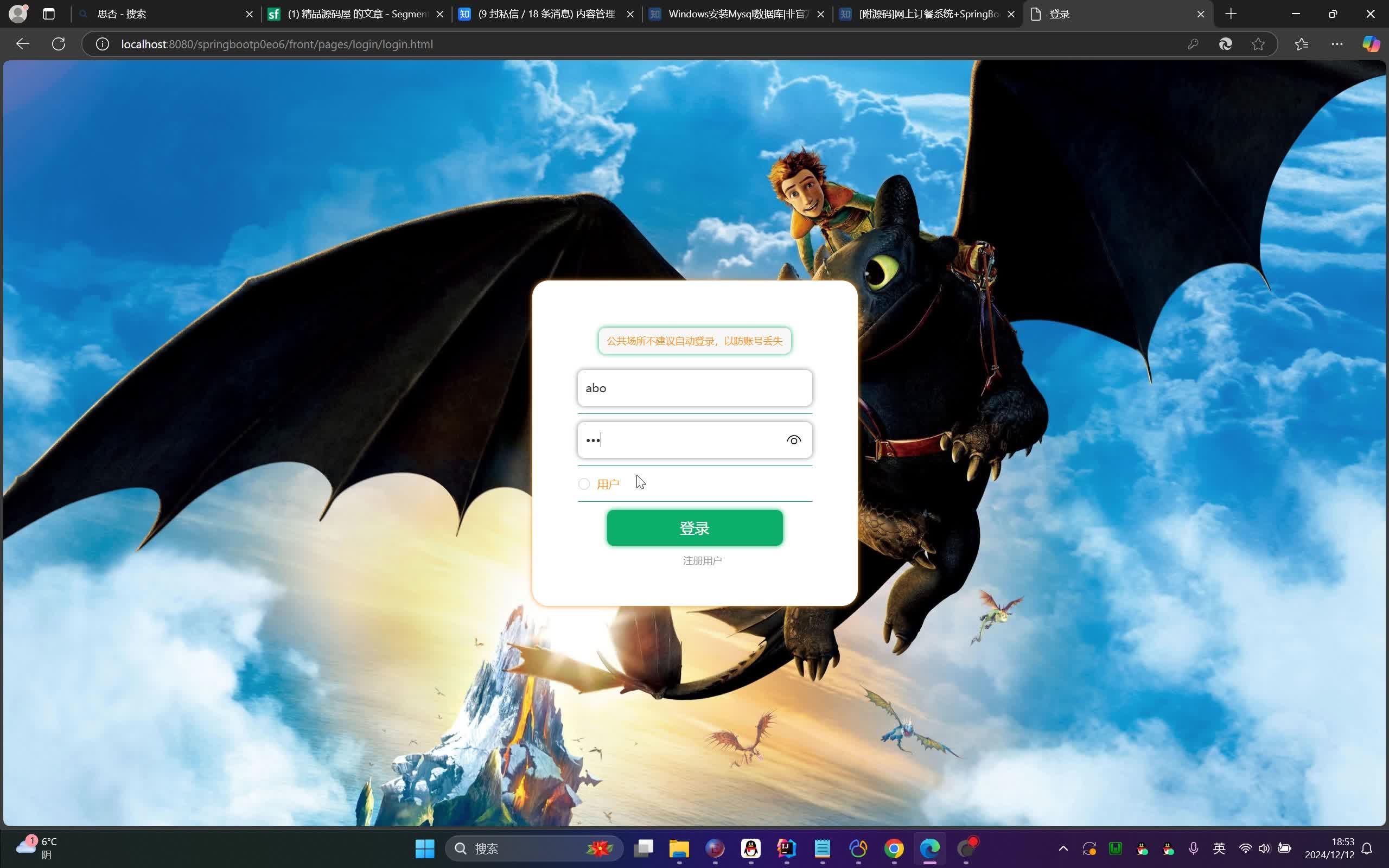Launch Copilot from the toolbar icon
Viewport: 1389px width, 868px height.
(x=1371, y=44)
